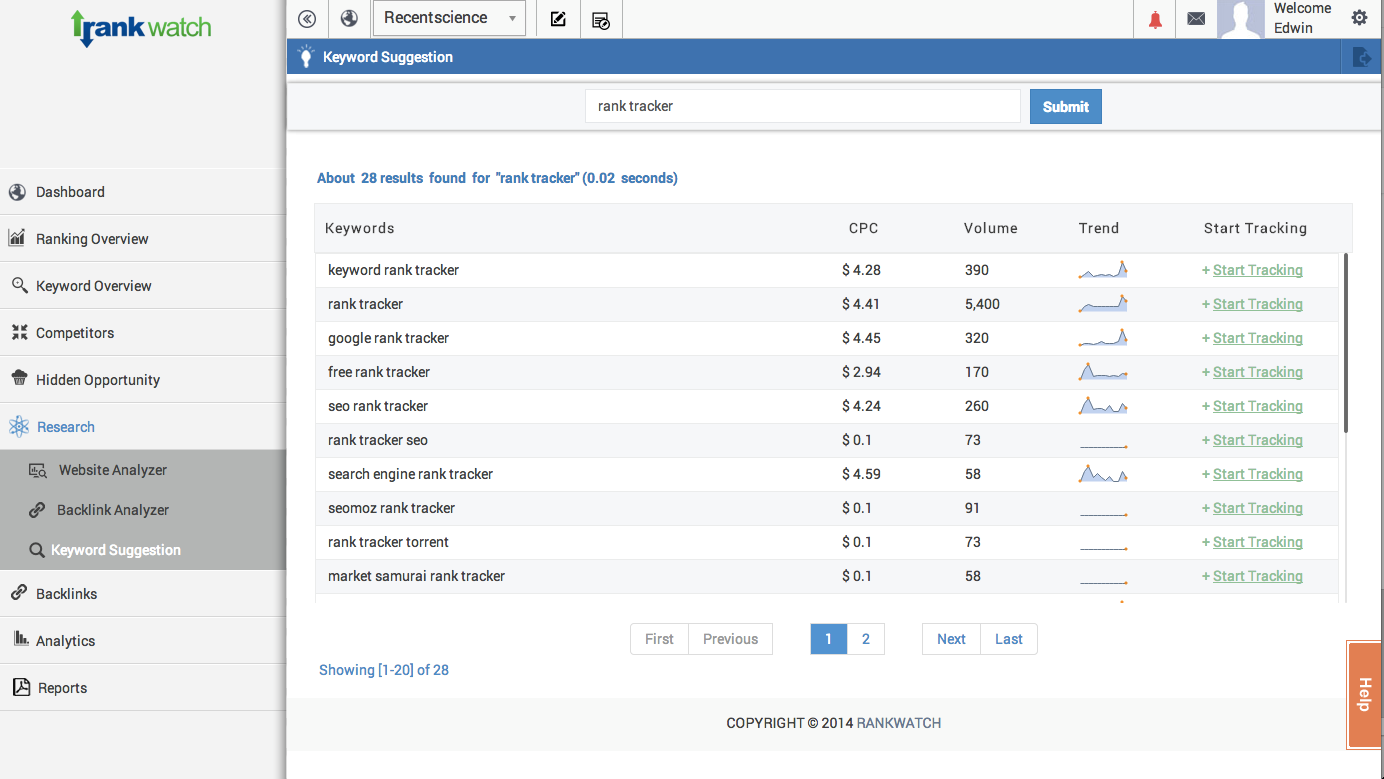The width and height of the screenshot is (1384, 779).
Task: Click the Website Analyzer icon
Action: (38, 470)
